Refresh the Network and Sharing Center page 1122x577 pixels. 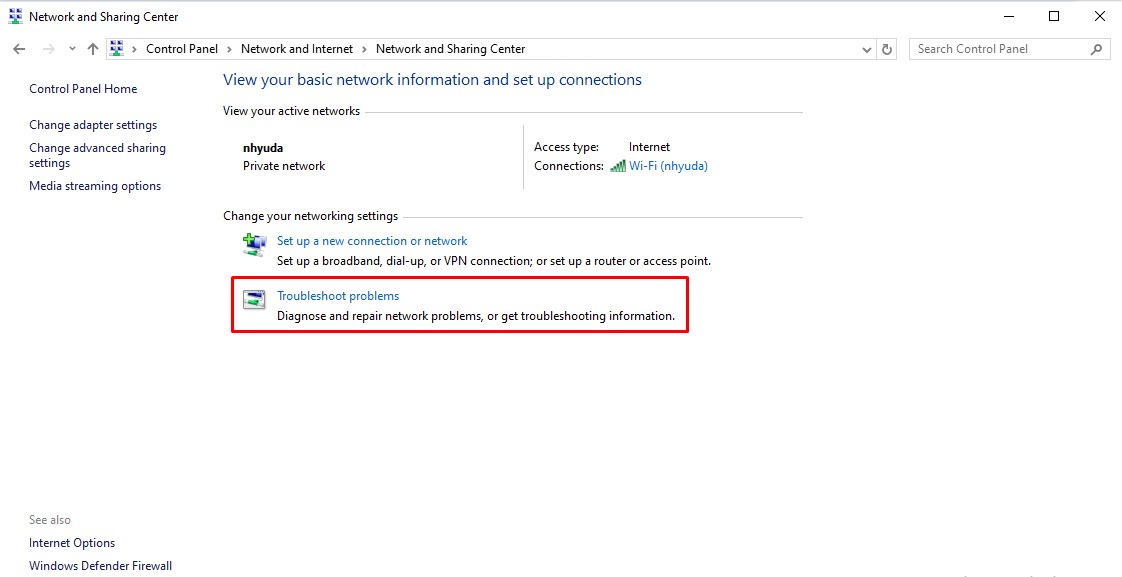(887, 49)
